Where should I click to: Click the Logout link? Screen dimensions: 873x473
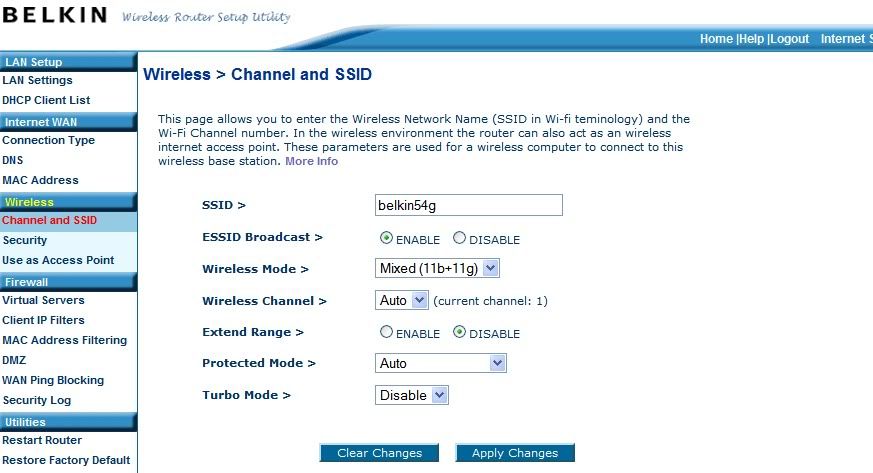pos(789,39)
